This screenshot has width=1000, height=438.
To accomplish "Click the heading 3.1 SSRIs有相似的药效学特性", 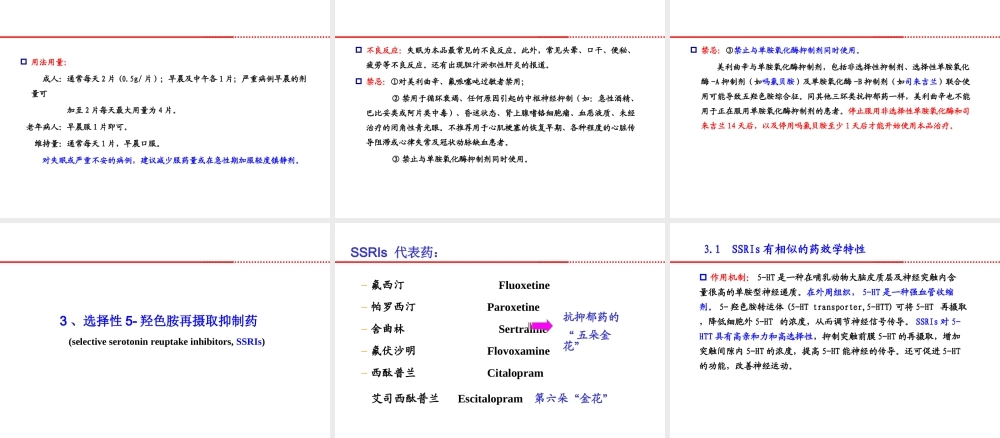I will click(784, 249).
